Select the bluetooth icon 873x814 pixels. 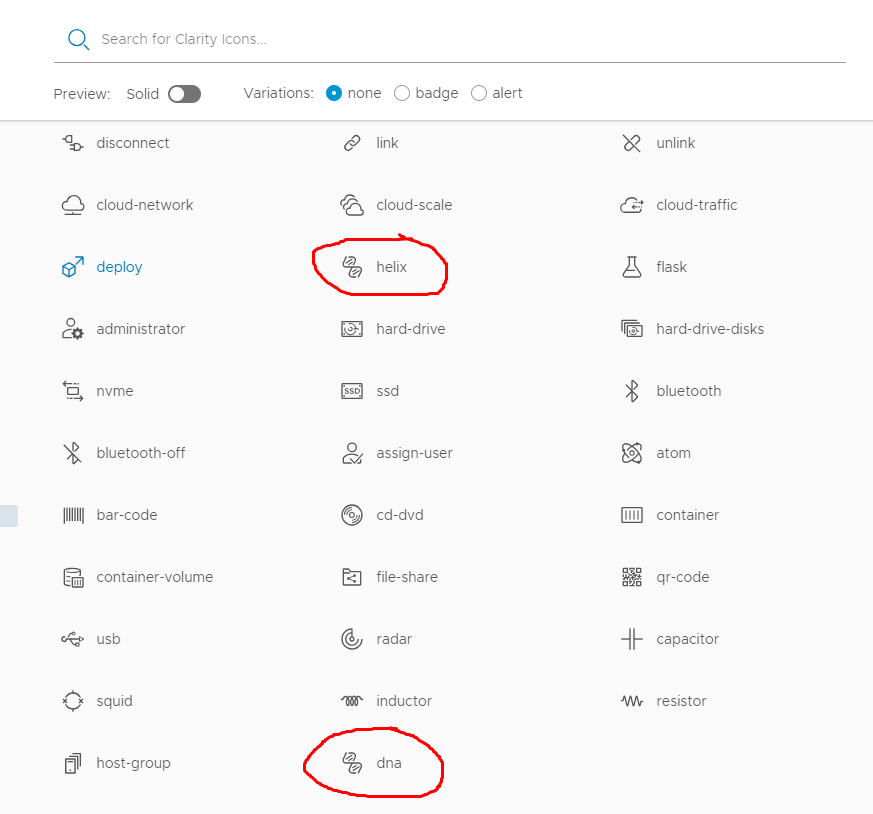tap(631, 391)
